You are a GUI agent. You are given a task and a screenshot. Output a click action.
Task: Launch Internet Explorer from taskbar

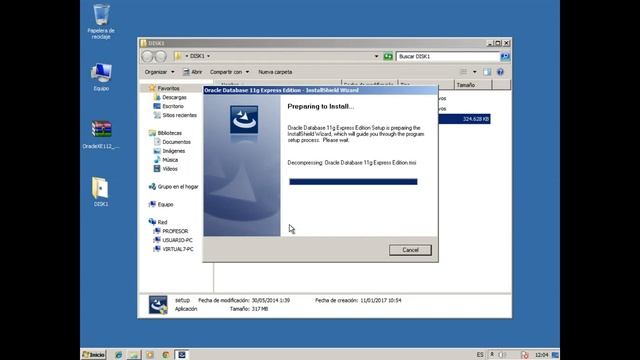[x=118, y=355]
